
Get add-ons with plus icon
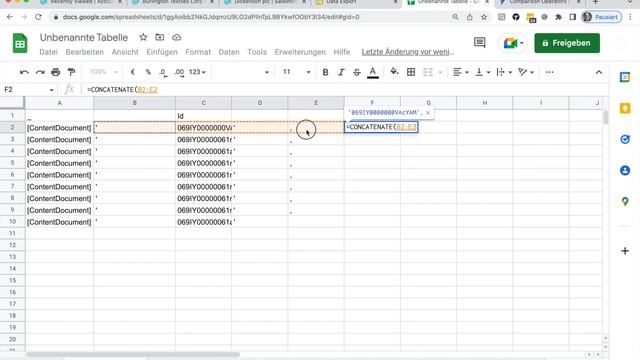pyautogui.click(x=625, y=251)
